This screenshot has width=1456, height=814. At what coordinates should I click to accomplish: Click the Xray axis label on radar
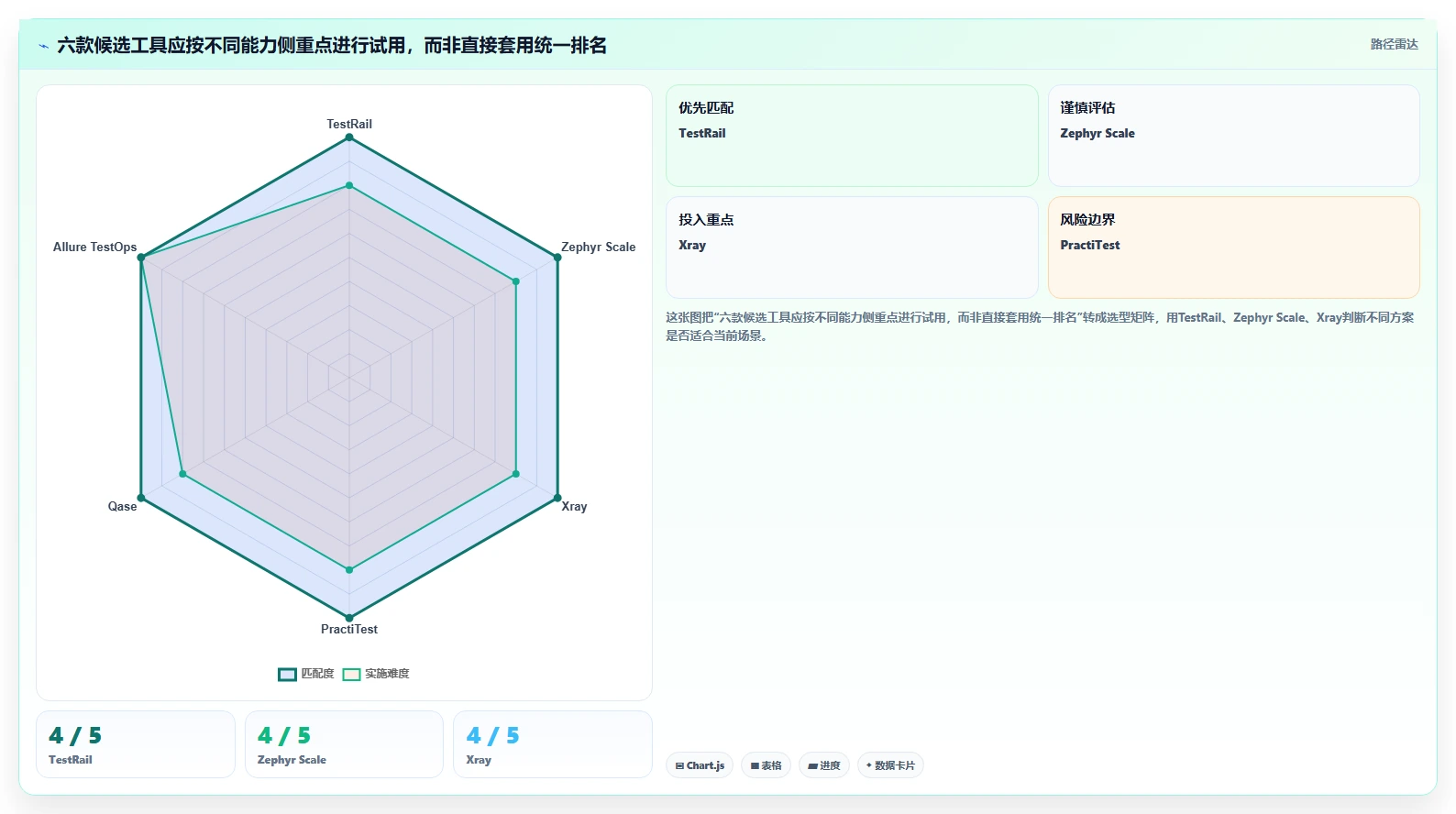point(574,506)
